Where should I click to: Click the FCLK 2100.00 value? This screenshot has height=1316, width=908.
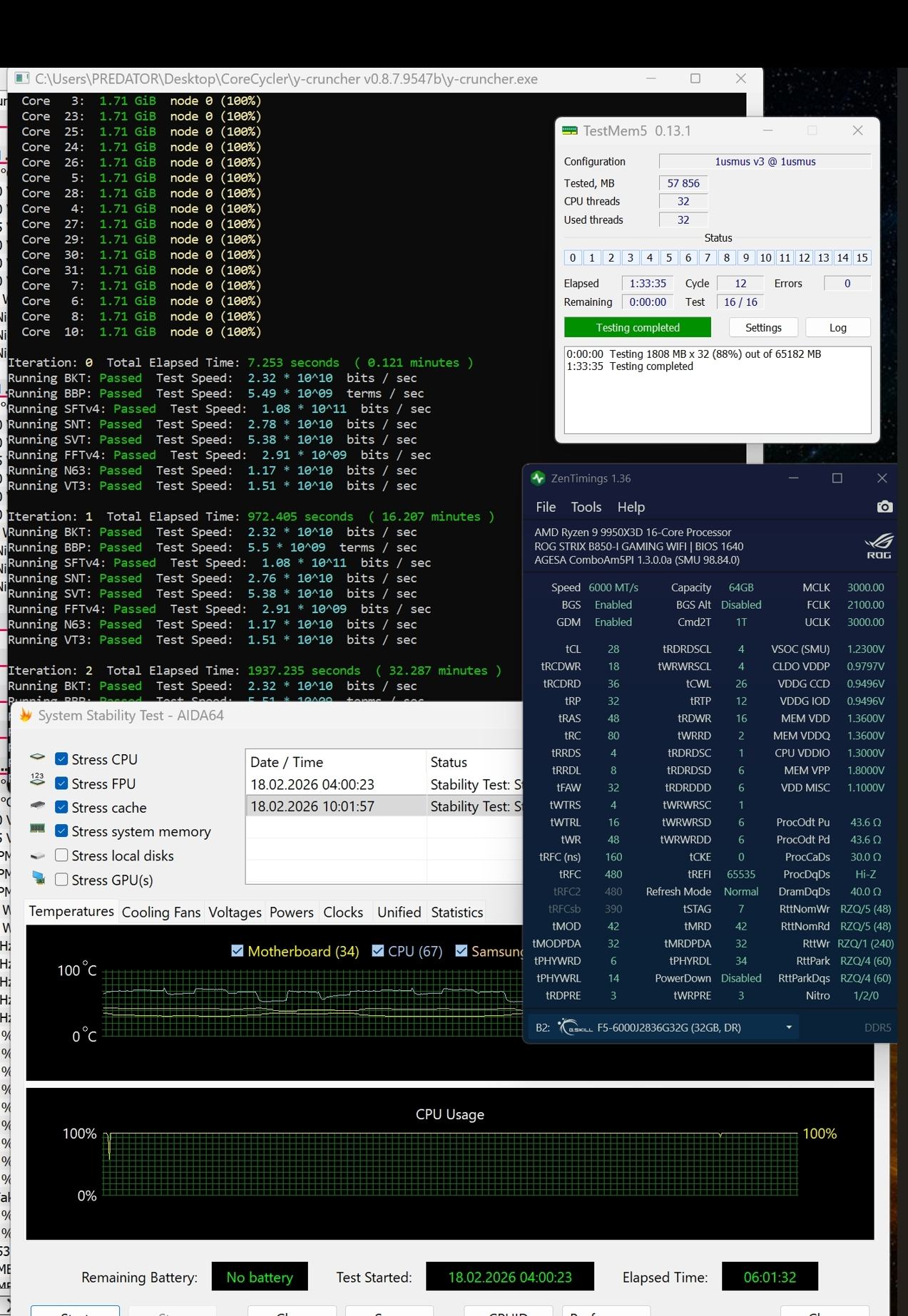point(865,605)
